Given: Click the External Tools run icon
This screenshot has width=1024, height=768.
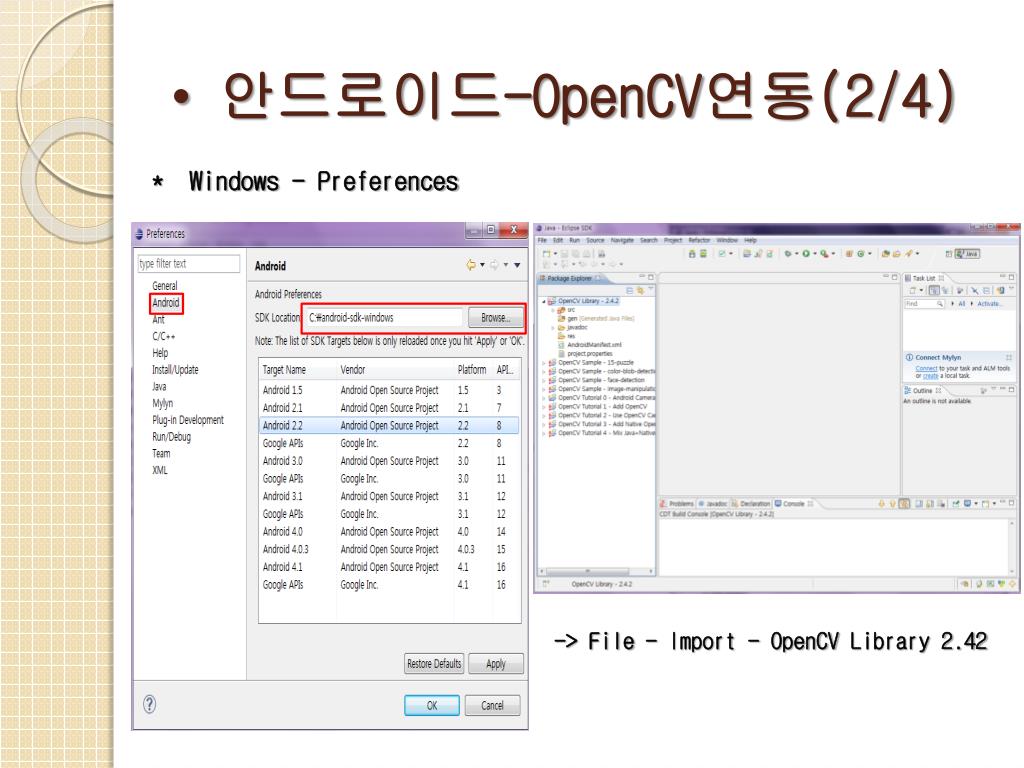Looking at the screenshot, I should tap(825, 253).
